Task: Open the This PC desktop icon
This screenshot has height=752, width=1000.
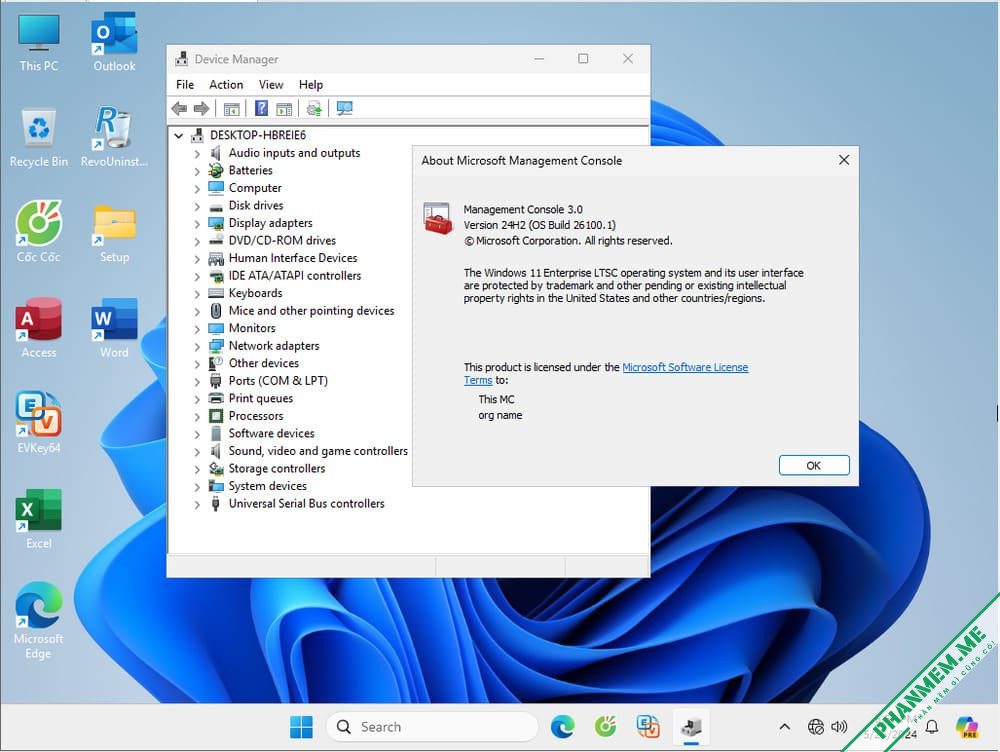Action: [38, 42]
